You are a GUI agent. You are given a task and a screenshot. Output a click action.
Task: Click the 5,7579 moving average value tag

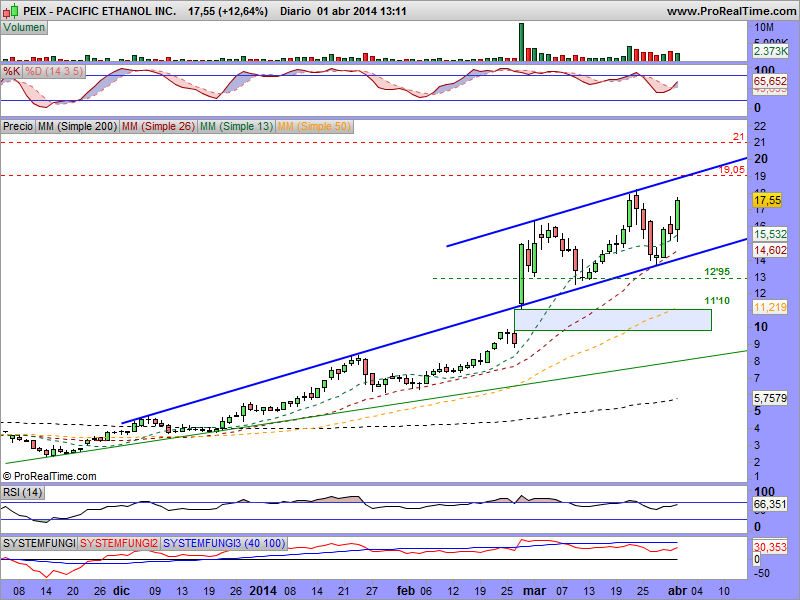click(770, 397)
